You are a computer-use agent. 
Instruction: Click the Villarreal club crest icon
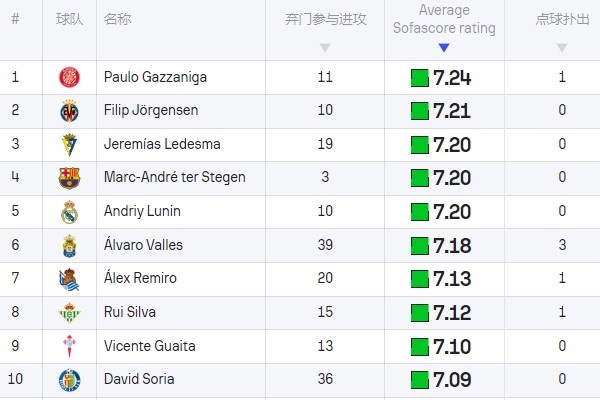pyautogui.click(x=69, y=110)
